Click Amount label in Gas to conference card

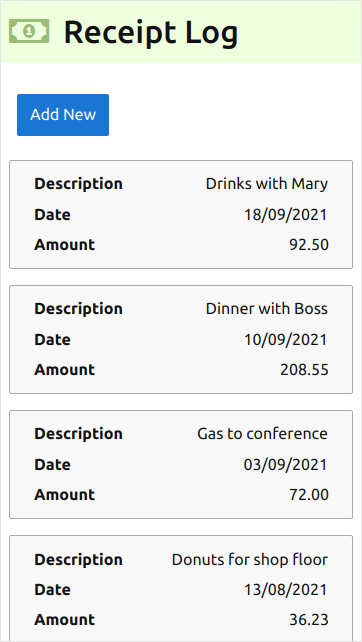tap(65, 495)
